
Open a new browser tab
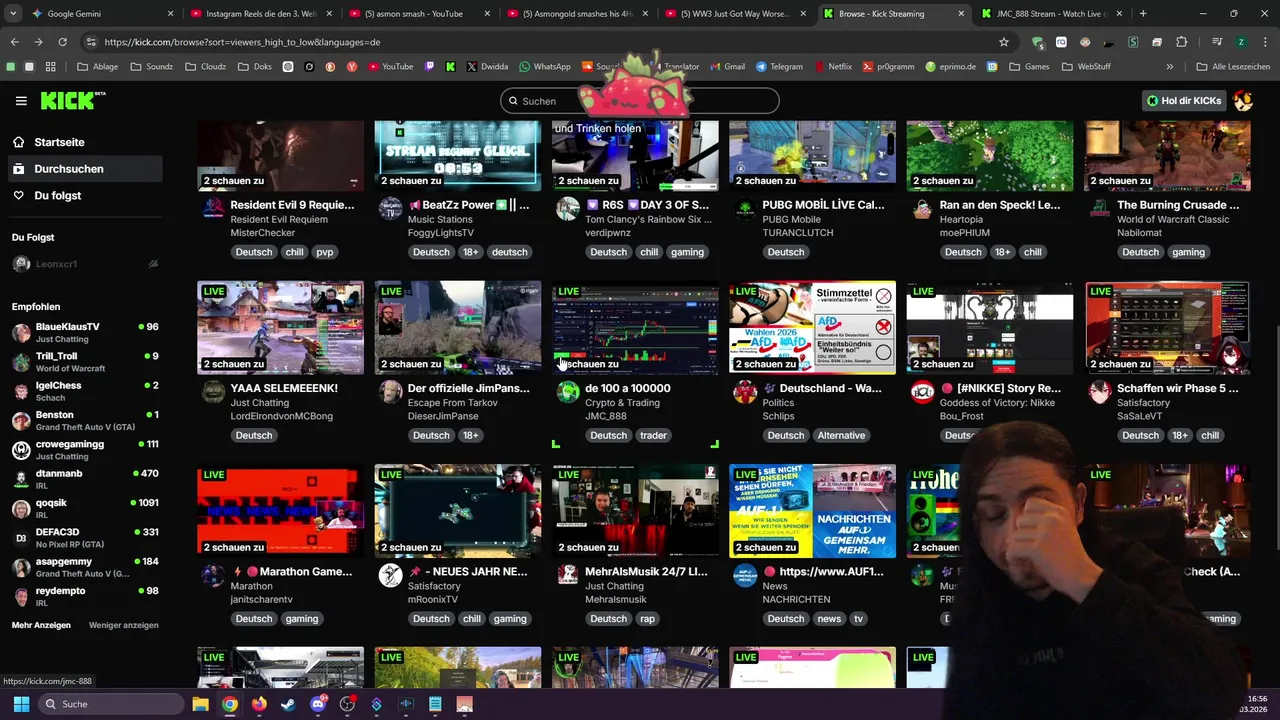point(1143,14)
